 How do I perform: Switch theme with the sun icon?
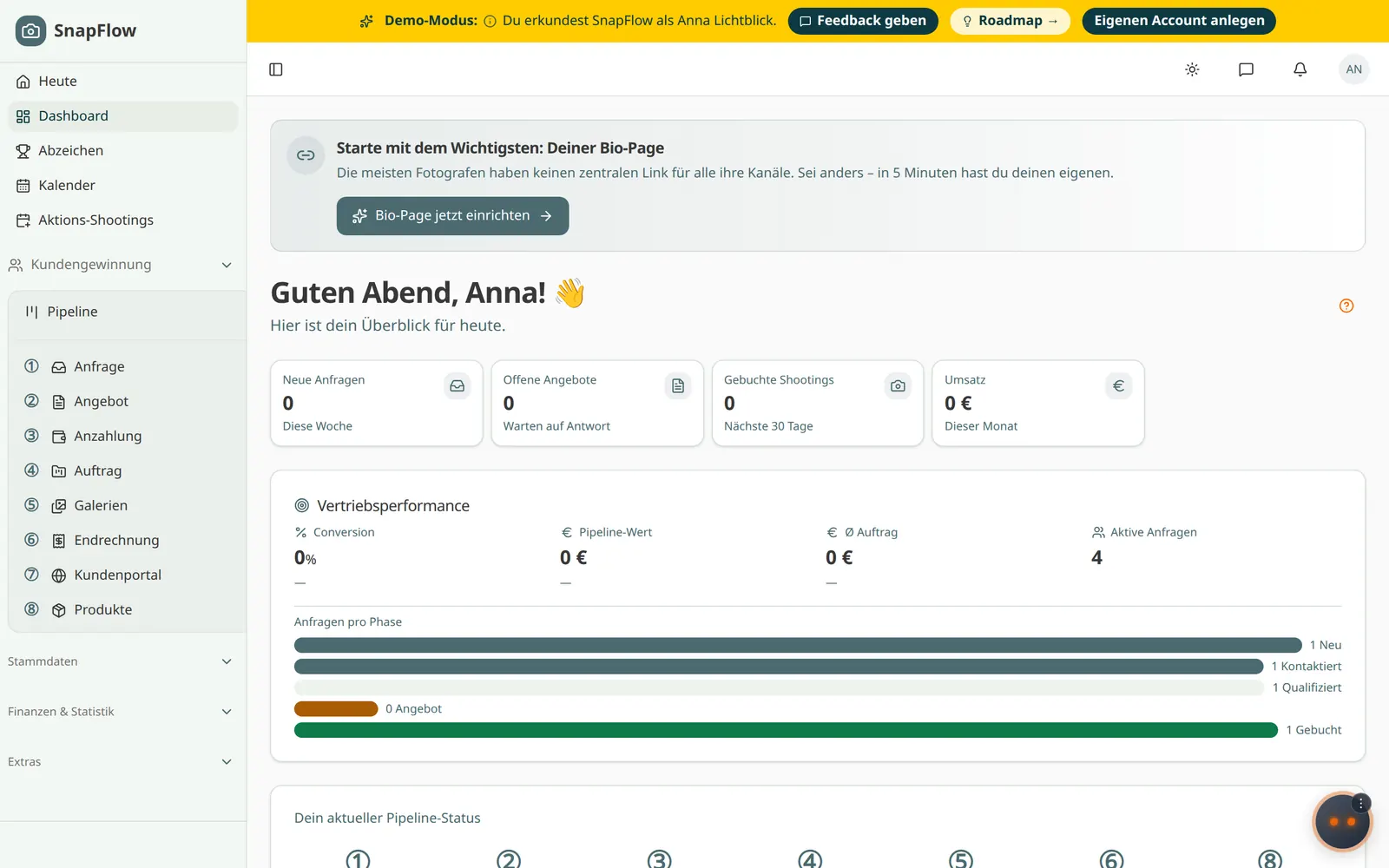click(x=1192, y=69)
